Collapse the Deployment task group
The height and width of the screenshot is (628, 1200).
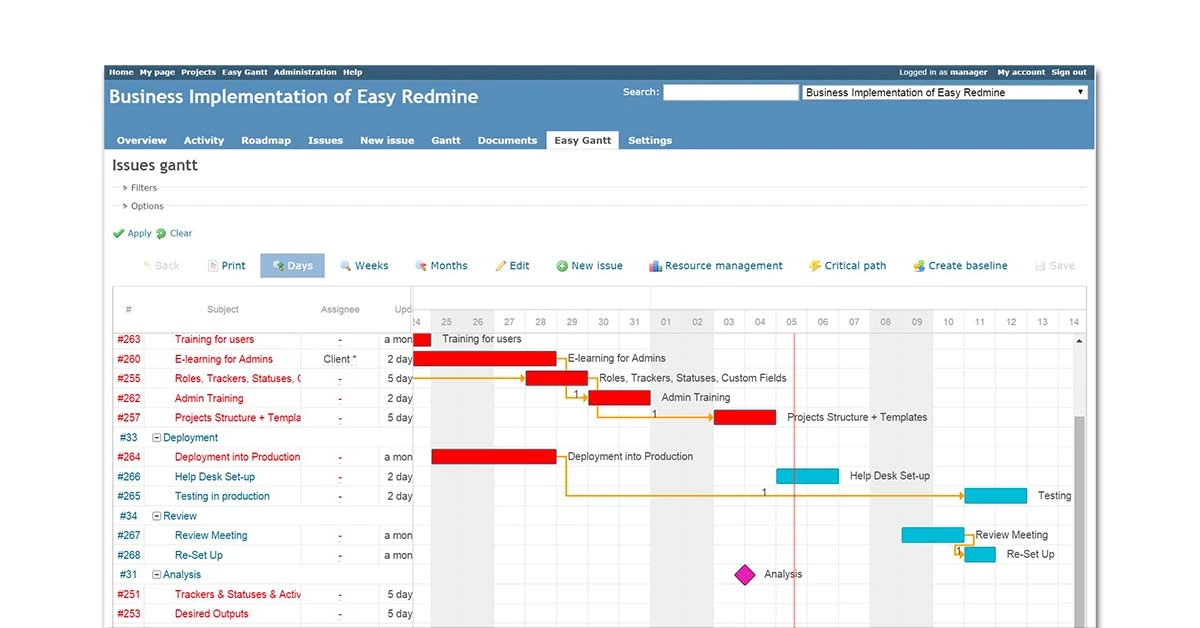157,437
